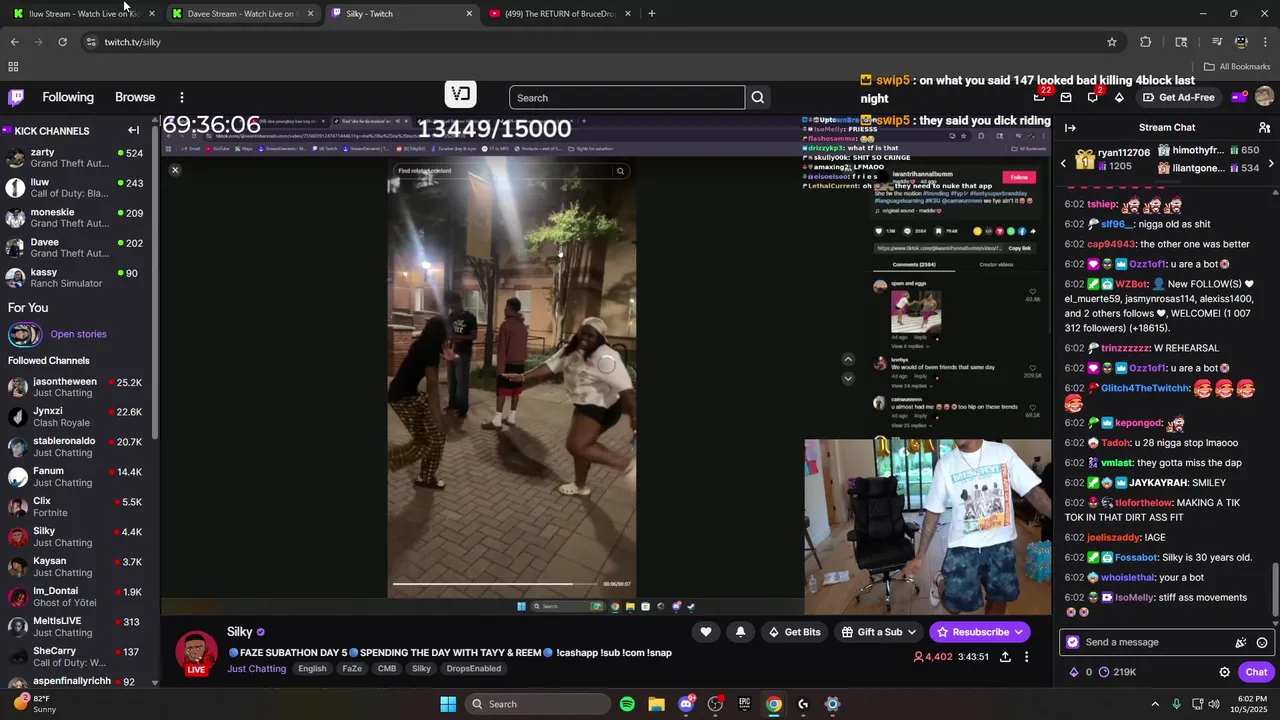This screenshot has width=1280, height=720.
Task: Click the left sidebar scrollbar
Action: pos(154,280)
